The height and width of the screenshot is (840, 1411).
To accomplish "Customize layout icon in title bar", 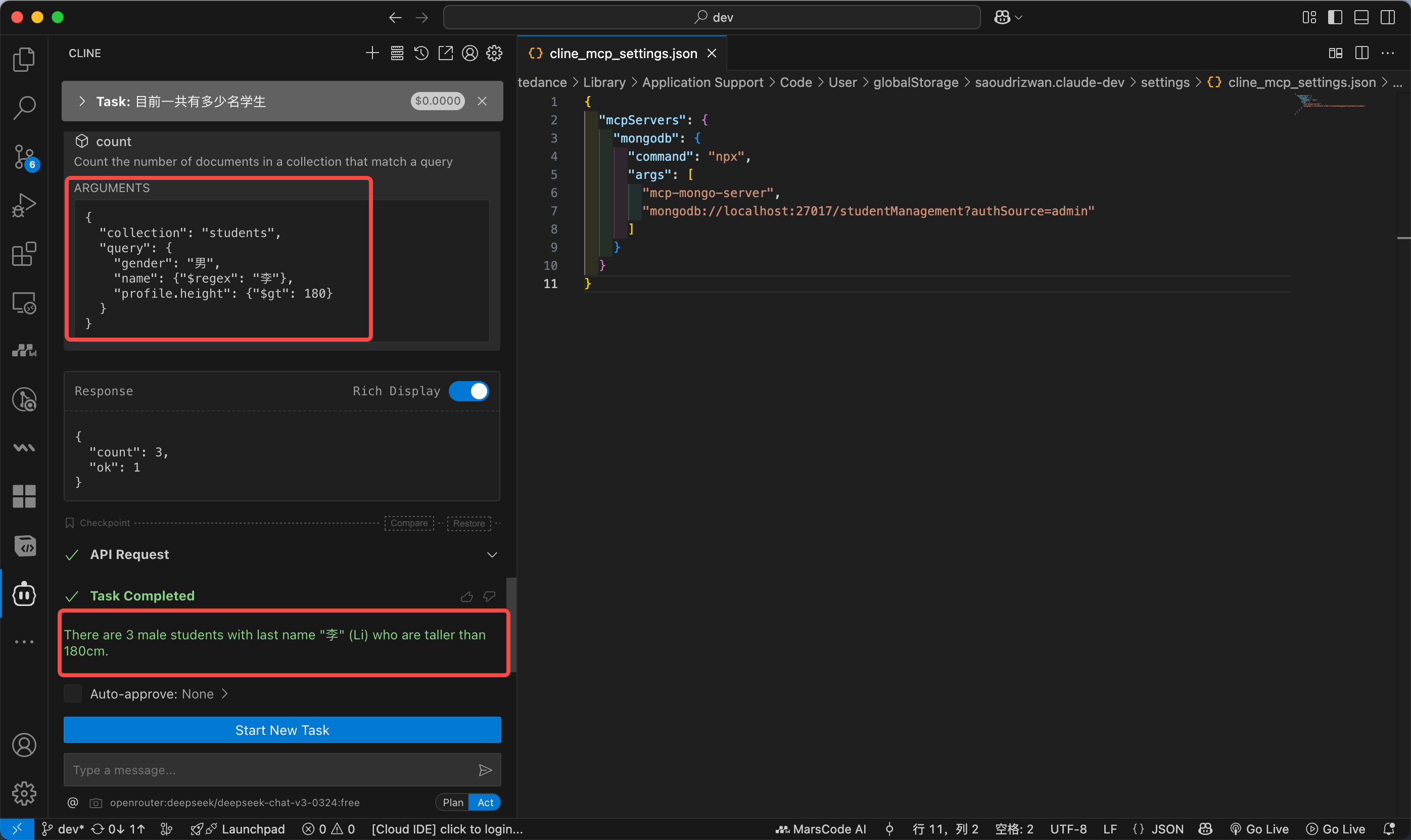I will coord(1308,18).
